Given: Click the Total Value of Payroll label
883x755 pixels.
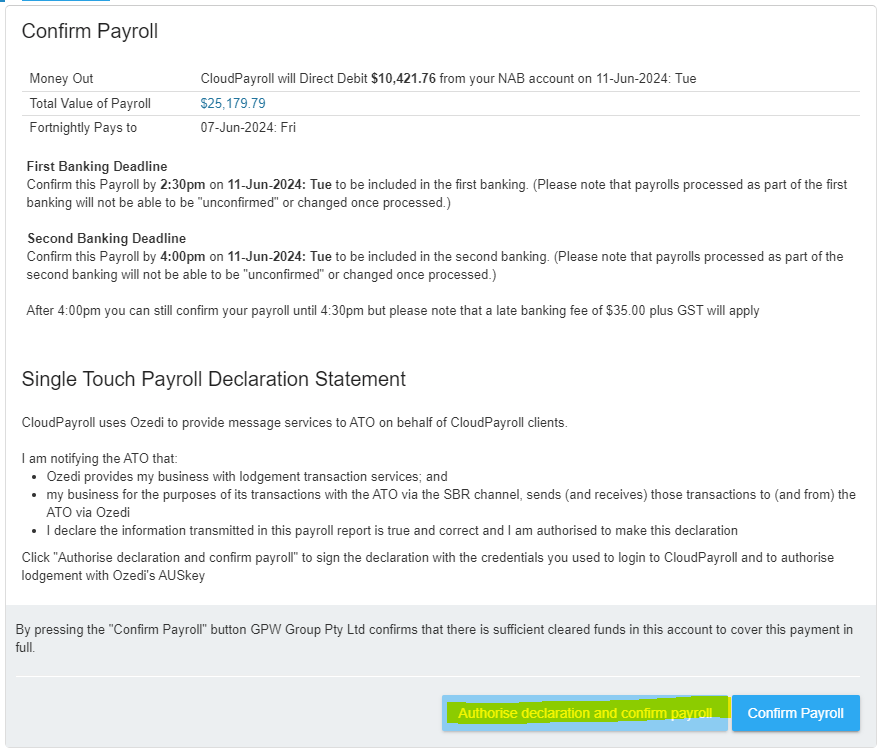Looking at the screenshot, I should pos(90,104).
